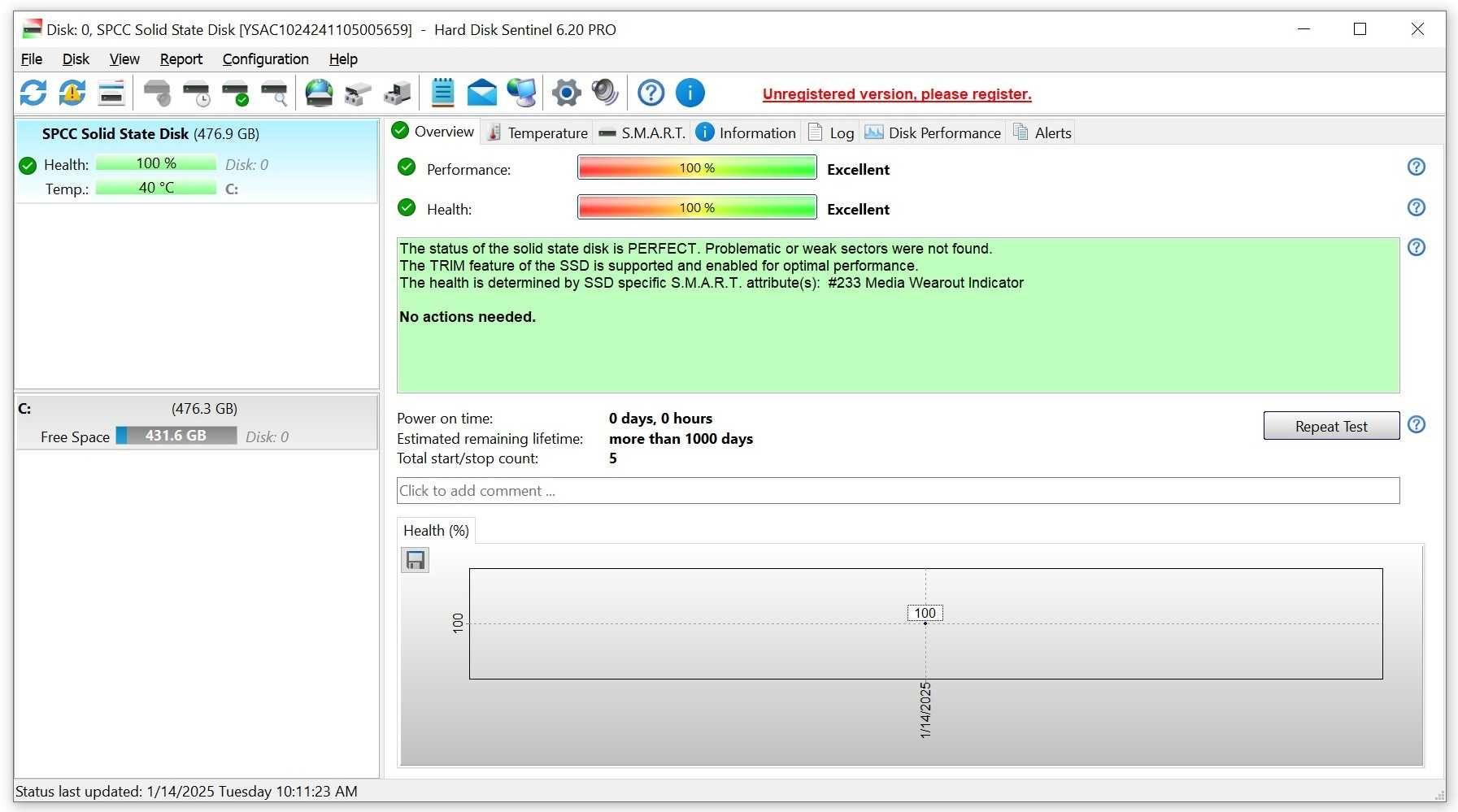This screenshot has width=1458, height=812.
Task: Open the Disk menu
Action: click(76, 59)
